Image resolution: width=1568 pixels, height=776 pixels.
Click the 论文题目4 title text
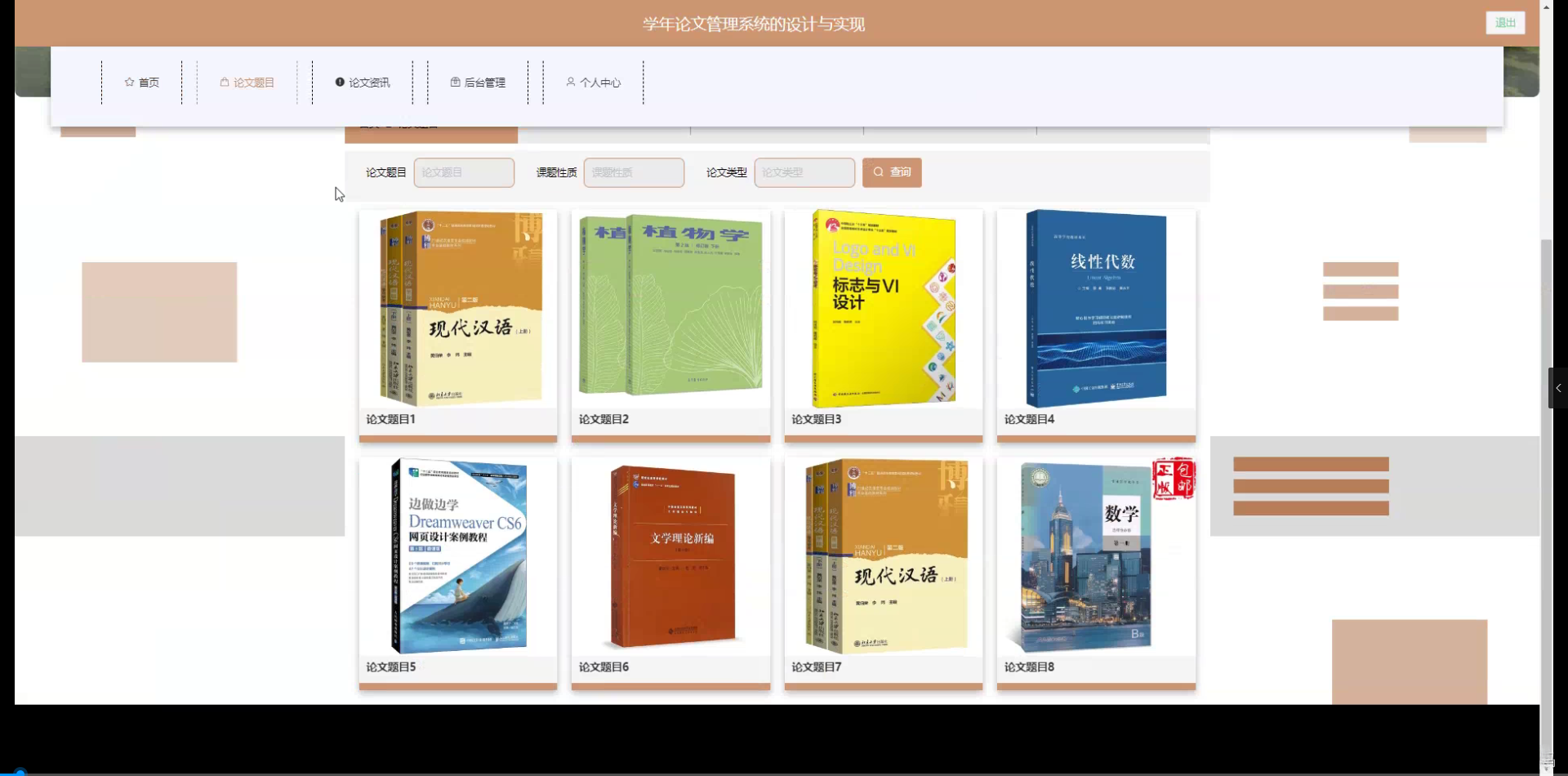1029,419
